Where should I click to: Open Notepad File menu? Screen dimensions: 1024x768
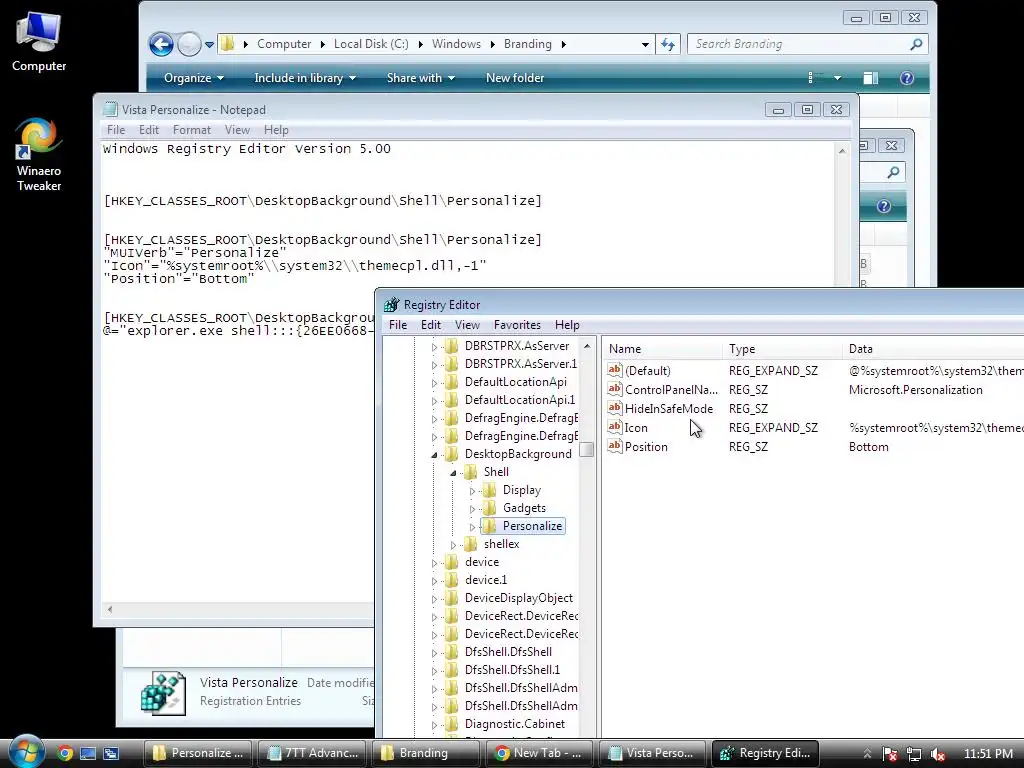point(116,130)
